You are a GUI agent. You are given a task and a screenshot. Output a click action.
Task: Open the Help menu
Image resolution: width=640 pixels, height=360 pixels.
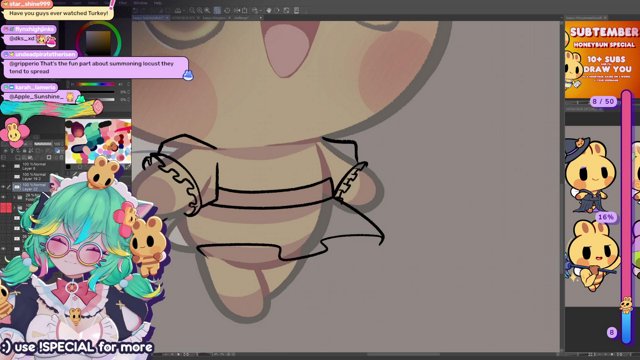(x=158, y=3)
